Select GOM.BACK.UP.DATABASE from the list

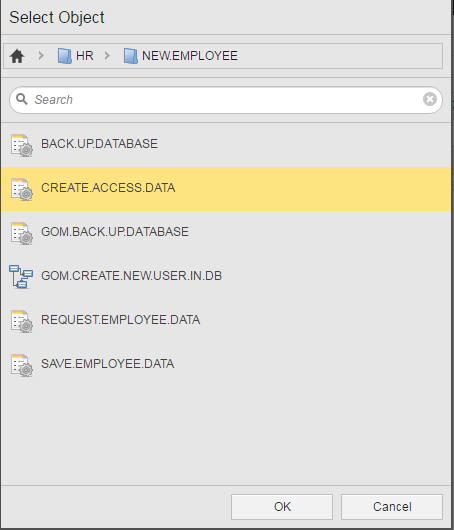pyautogui.click(x=226, y=233)
